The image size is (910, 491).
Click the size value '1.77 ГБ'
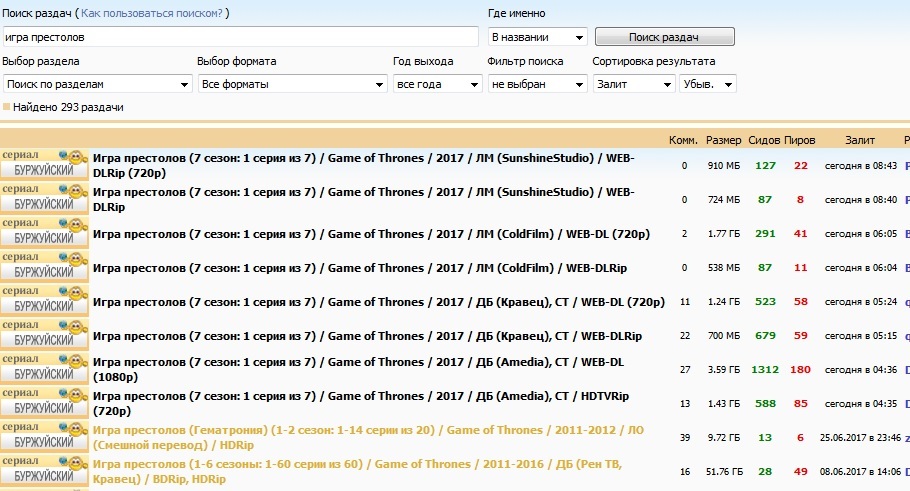[724, 234]
